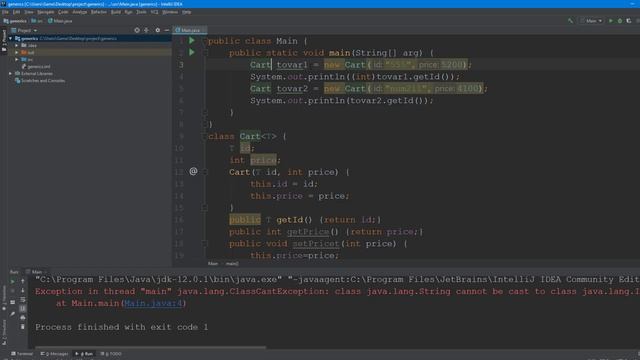Debug Main using the toolbar bug icon
The height and width of the screenshot is (360, 640).
(620, 21)
